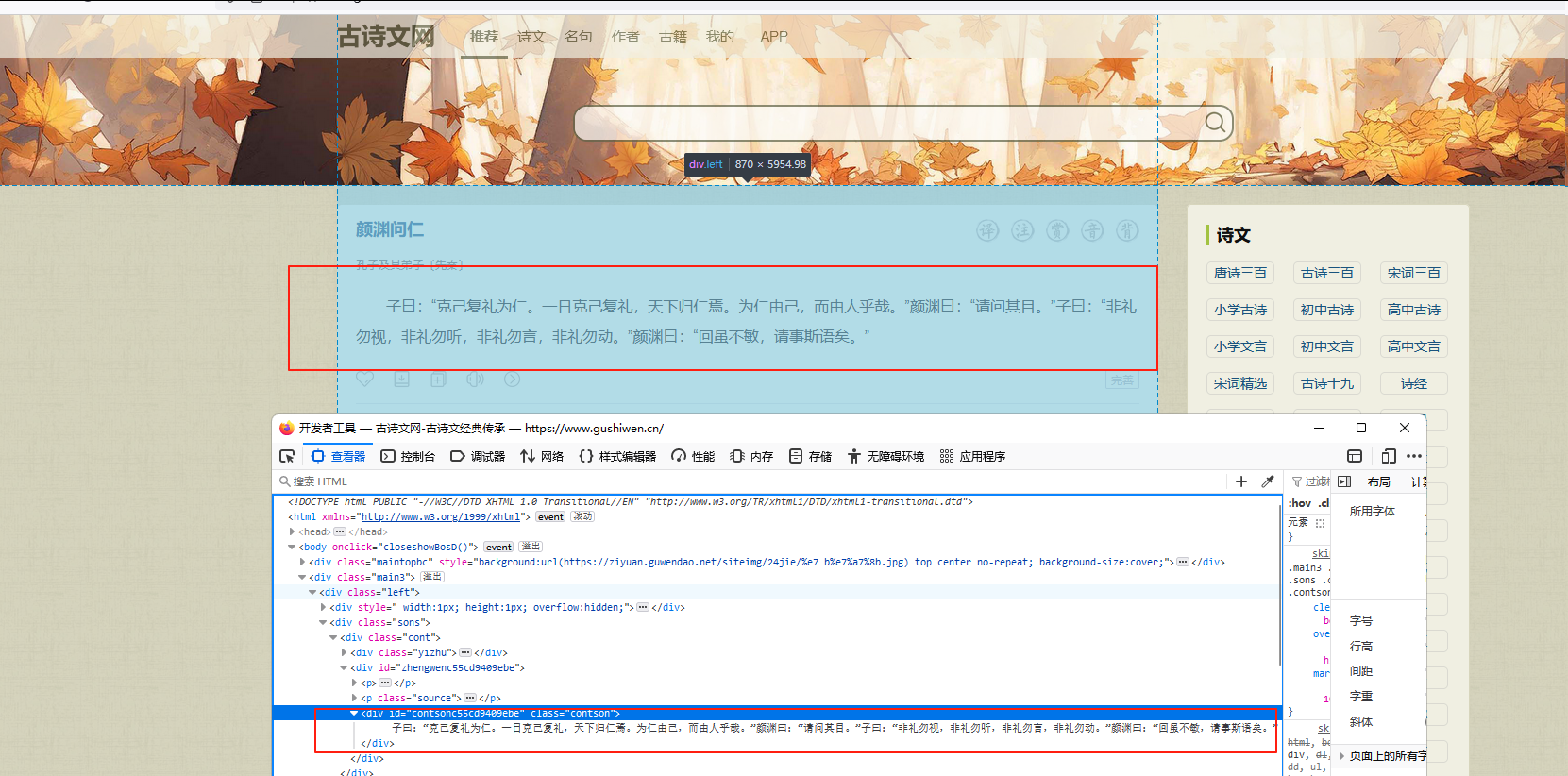Expand the head node twisty
1568x776 pixels.
point(292,532)
